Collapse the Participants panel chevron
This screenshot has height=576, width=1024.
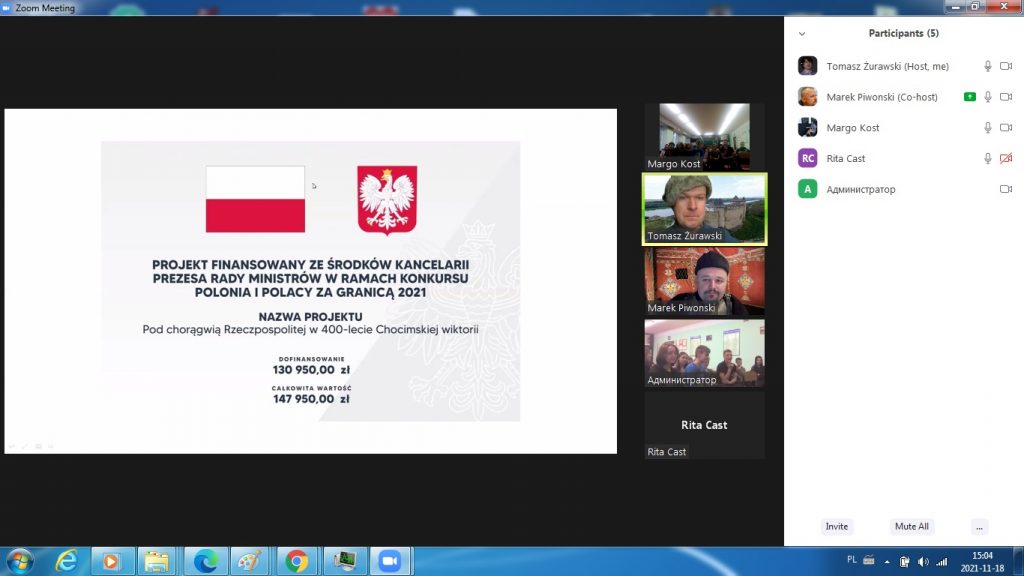[802, 33]
